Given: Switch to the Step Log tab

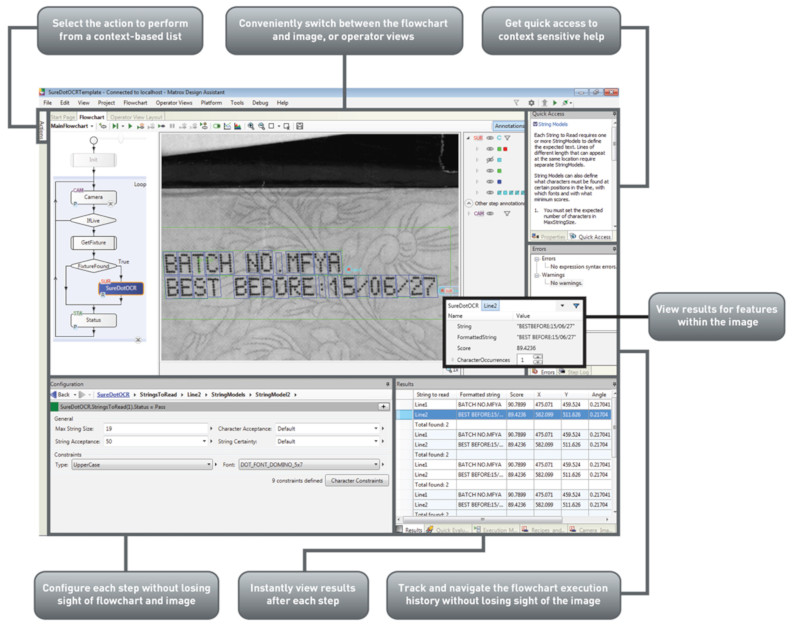Looking at the screenshot, I should [x=574, y=372].
